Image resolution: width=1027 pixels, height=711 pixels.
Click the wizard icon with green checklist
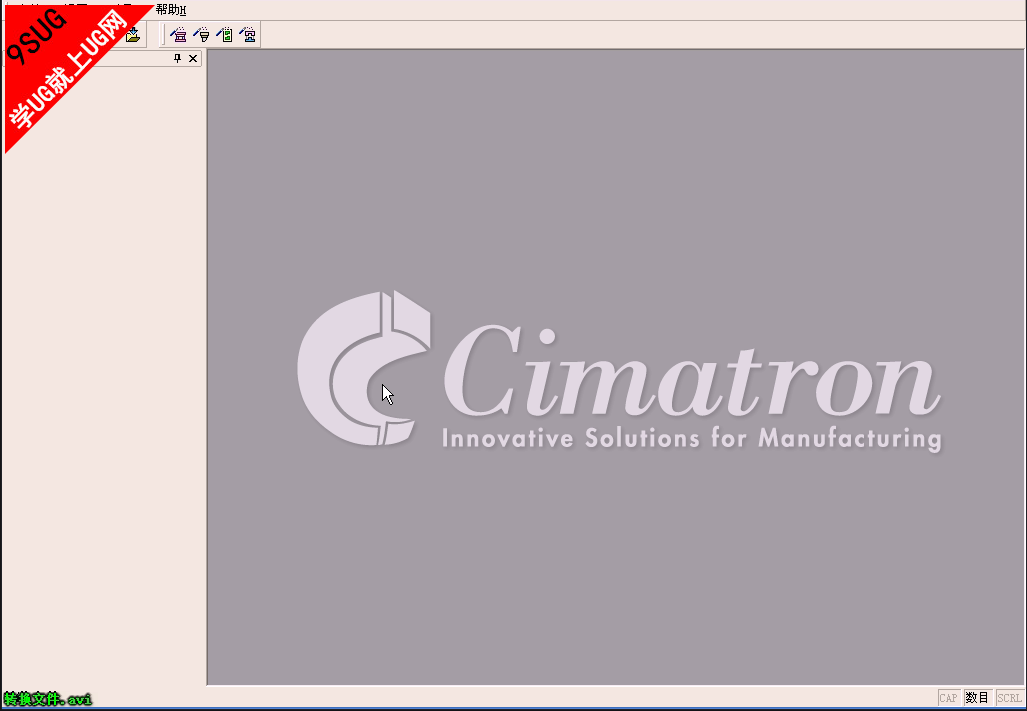coord(225,35)
